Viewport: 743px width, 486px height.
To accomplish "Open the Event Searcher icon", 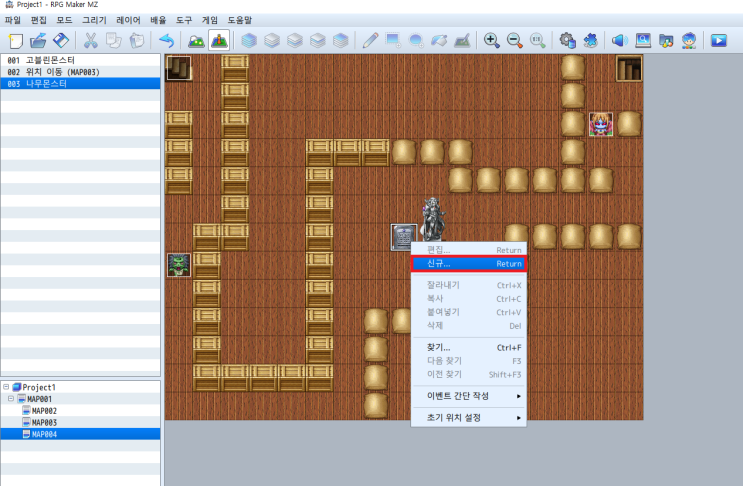I will (x=643, y=41).
